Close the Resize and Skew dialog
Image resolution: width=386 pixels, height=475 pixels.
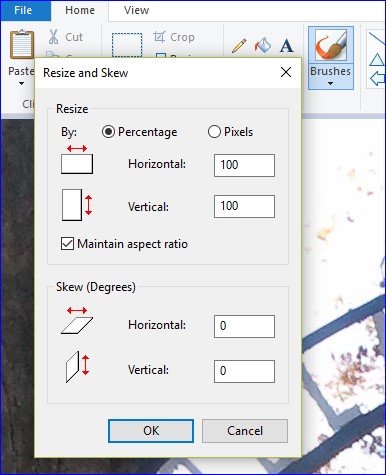point(286,72)
